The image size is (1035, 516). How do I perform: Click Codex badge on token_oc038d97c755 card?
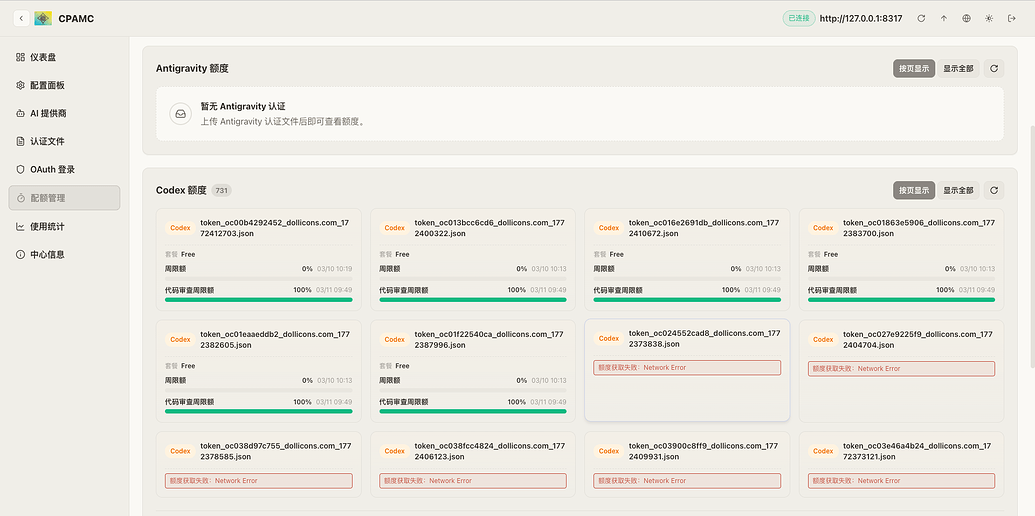[x=180, y=451]
